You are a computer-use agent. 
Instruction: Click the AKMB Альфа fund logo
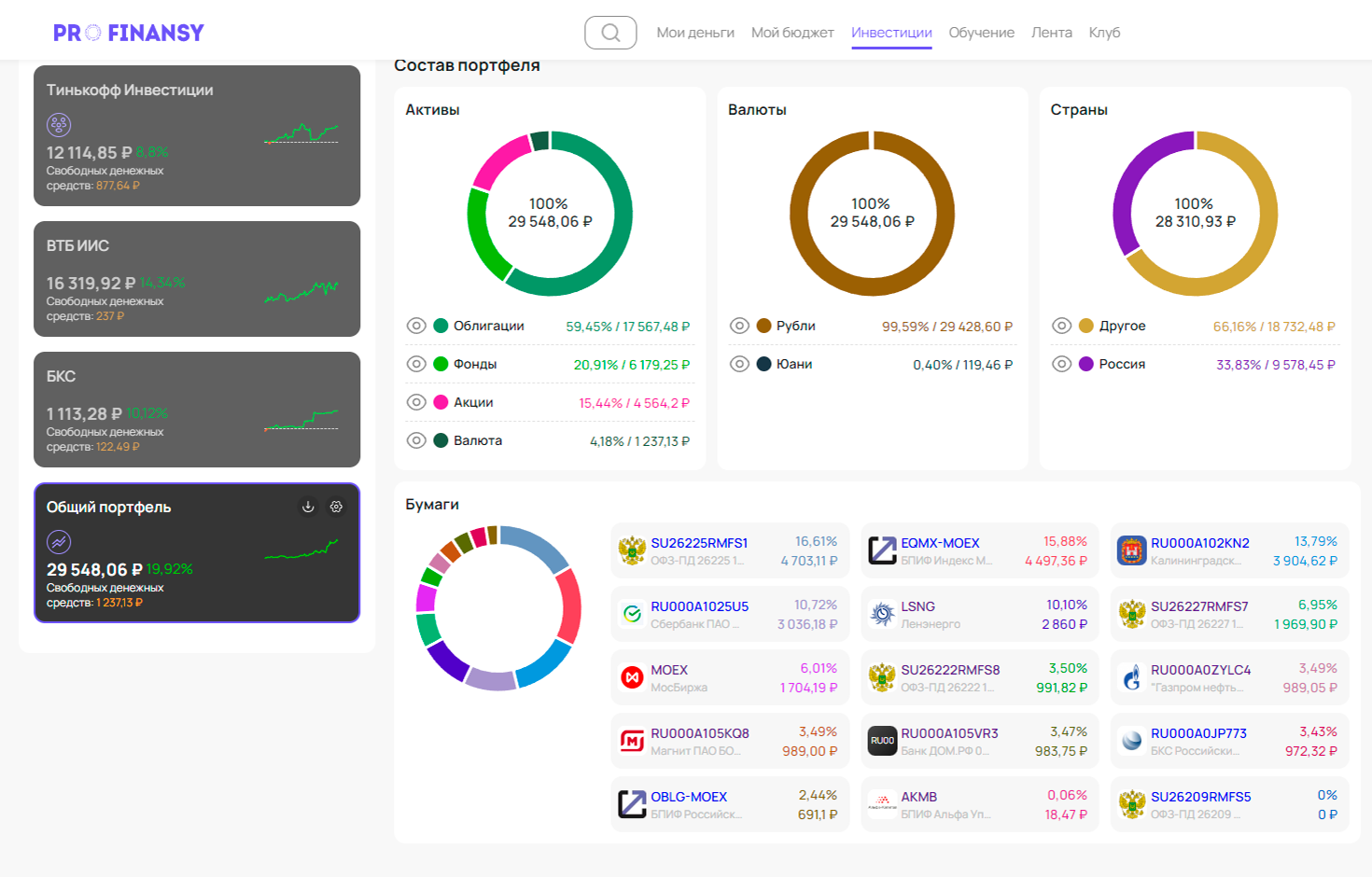882,804
